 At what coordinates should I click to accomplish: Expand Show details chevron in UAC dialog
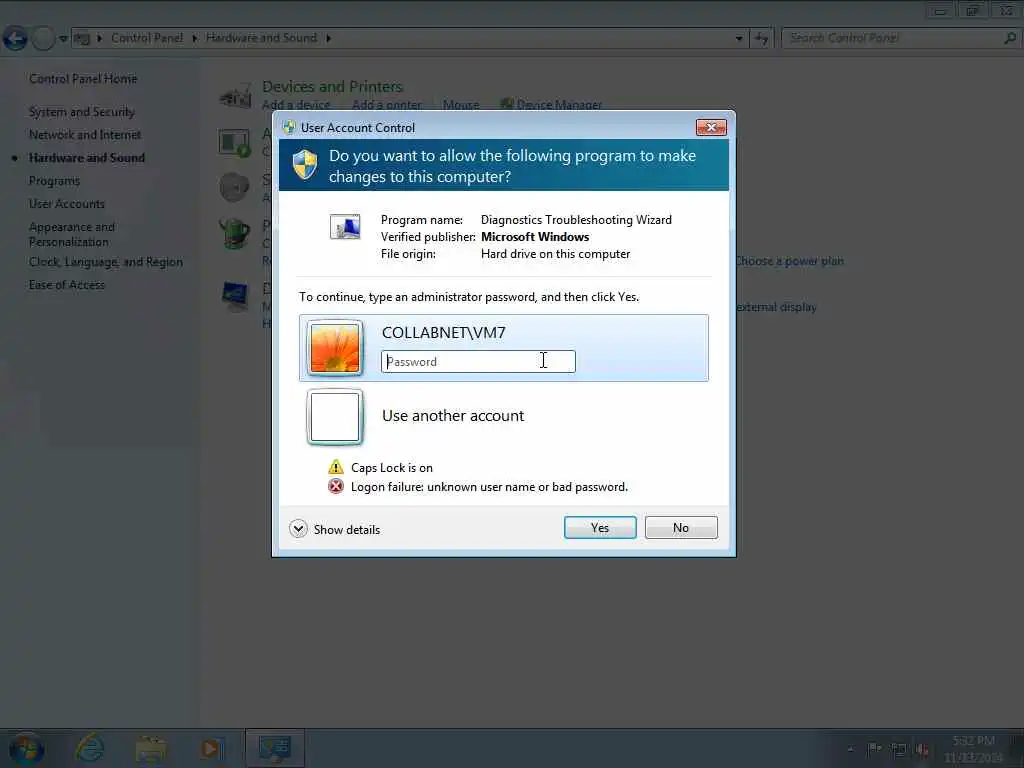[x=298, y=529]
